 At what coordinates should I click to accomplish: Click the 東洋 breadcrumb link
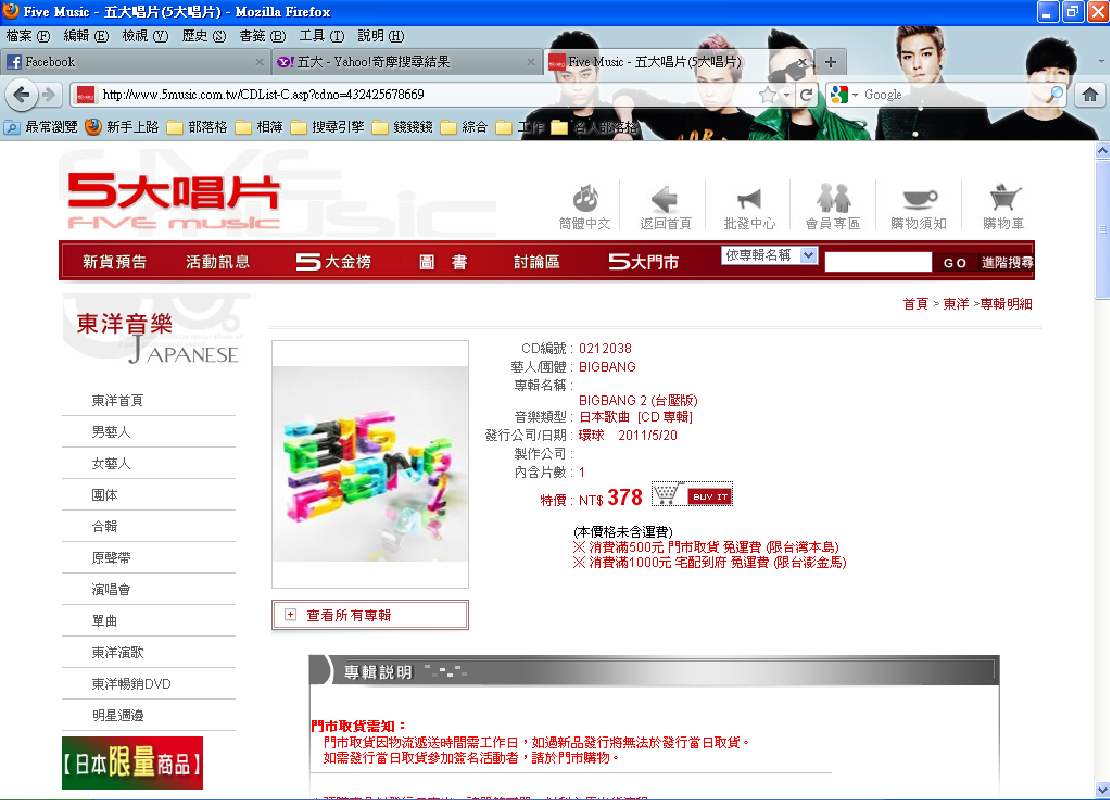coord(956,304)
